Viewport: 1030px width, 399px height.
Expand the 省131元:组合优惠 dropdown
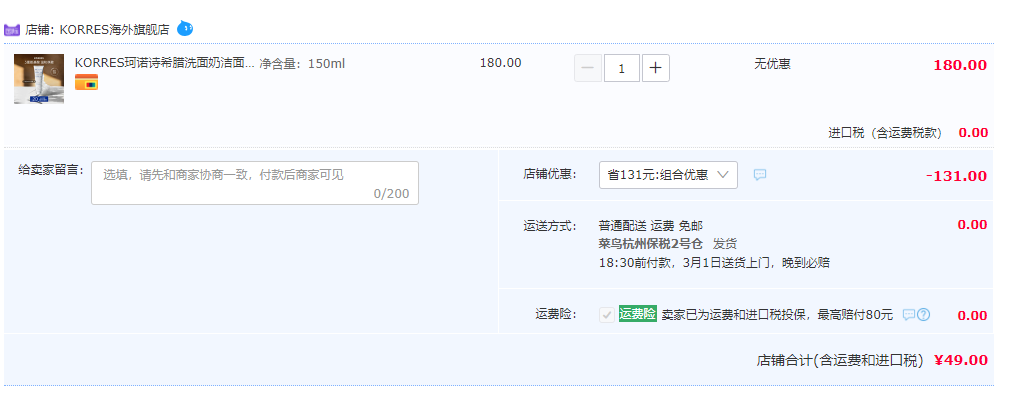[x=668, y=175]
